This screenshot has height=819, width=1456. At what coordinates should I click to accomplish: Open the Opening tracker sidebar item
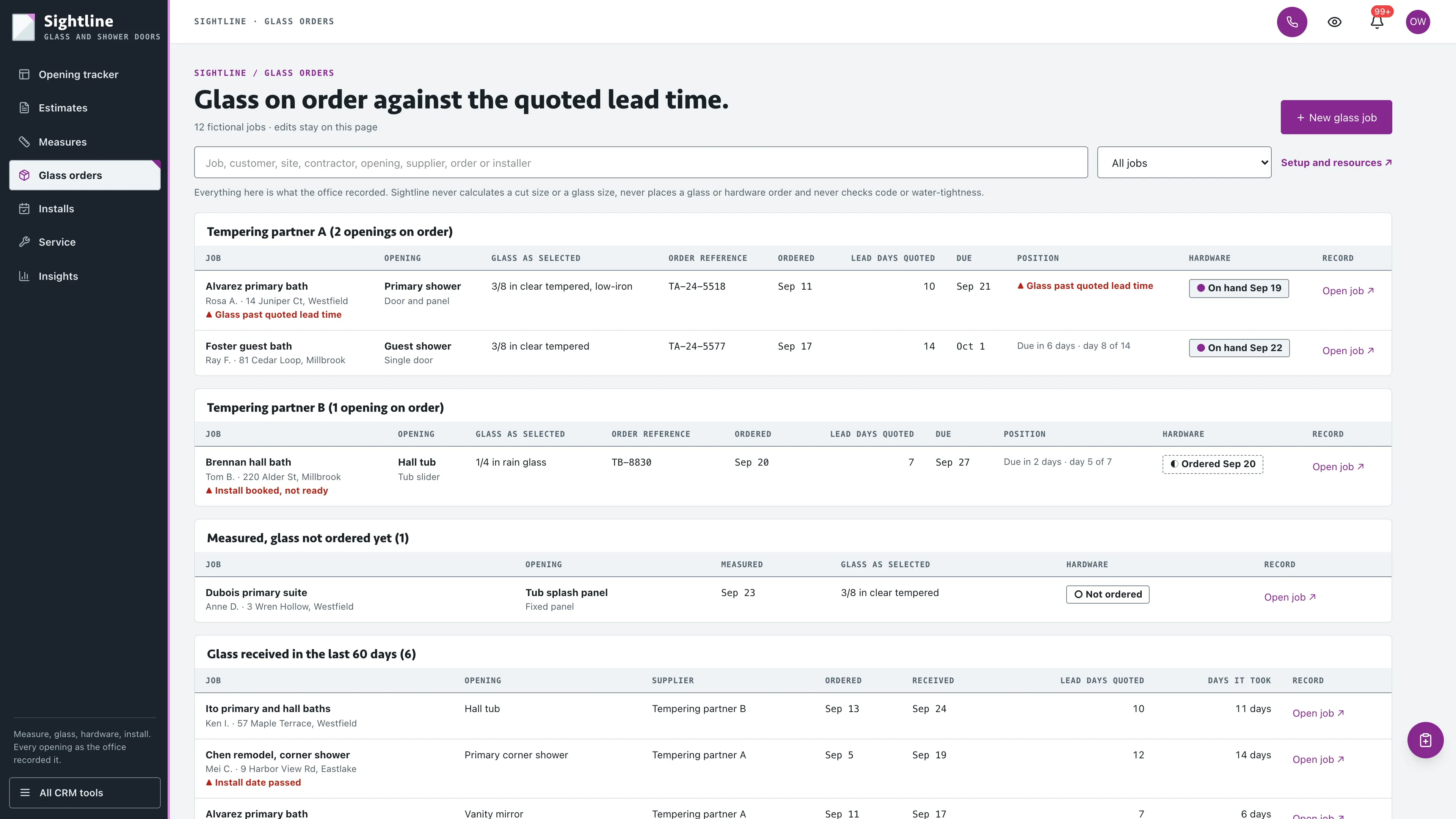tap(85, 75)
